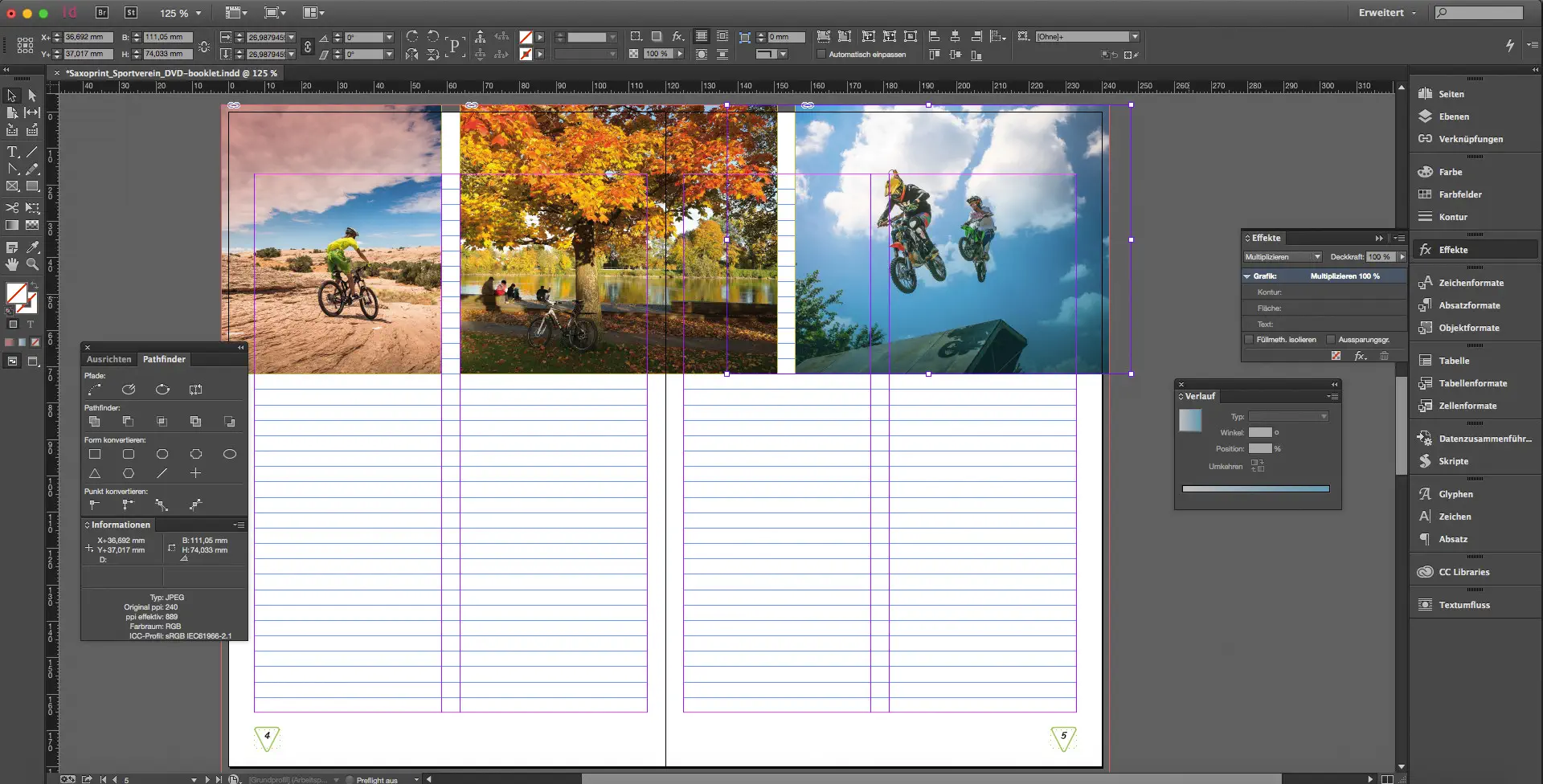Pick the Scissors tool
The image size is (1543, 784).
click(12, 207)
